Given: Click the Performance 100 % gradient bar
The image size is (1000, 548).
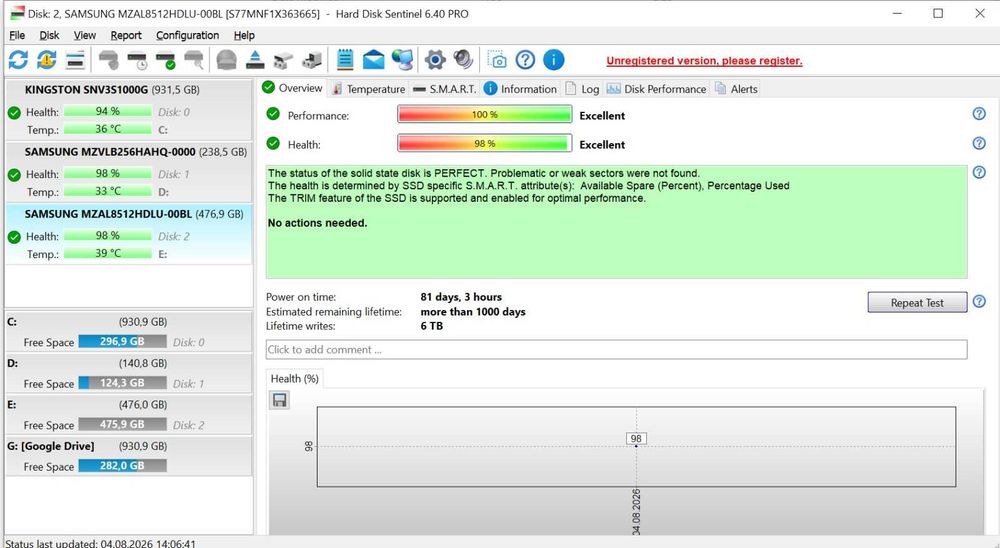Looking at the screenshot, I should (x=485, y=115).
